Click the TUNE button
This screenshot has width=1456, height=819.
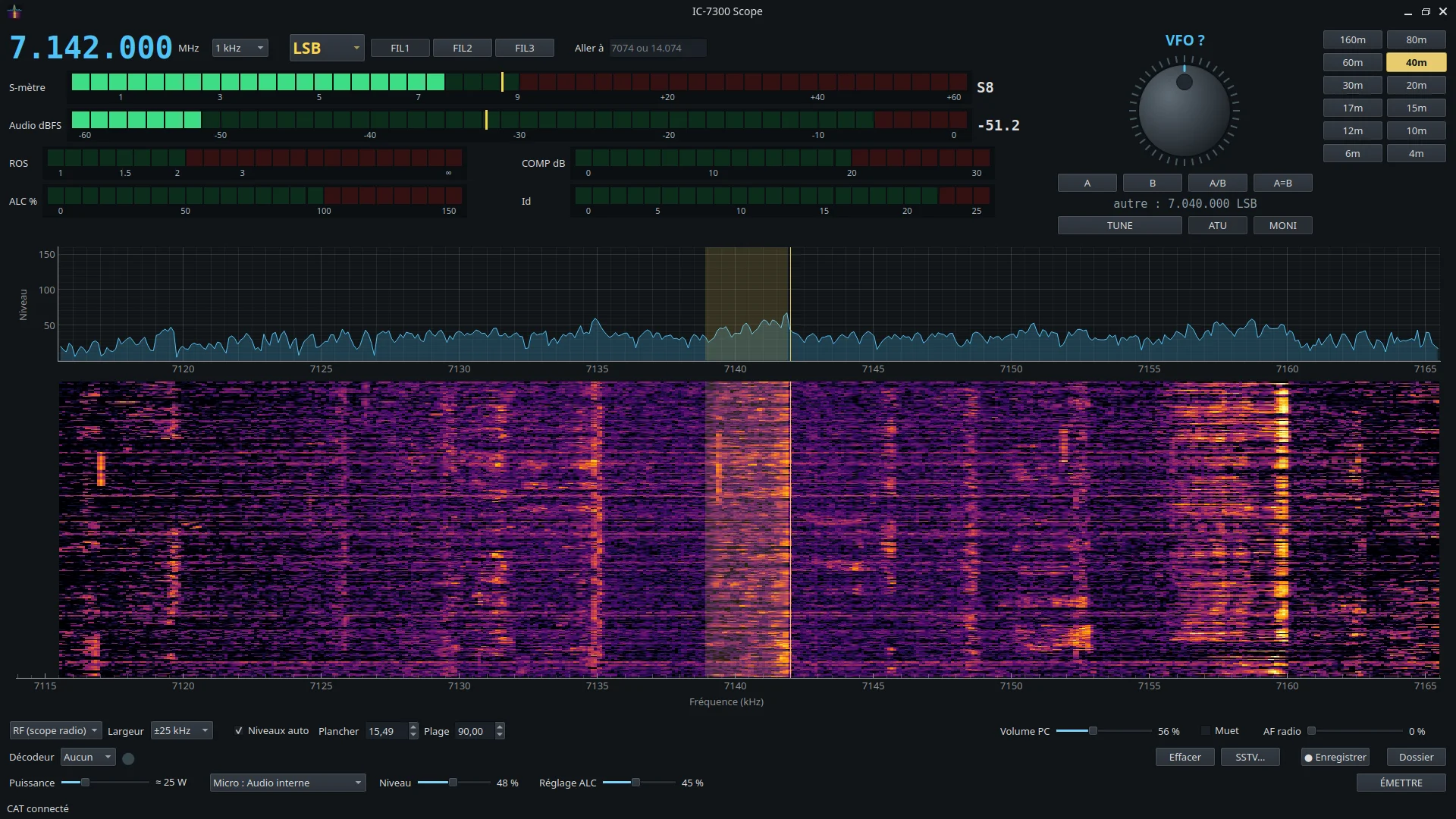click(1119, 225)
